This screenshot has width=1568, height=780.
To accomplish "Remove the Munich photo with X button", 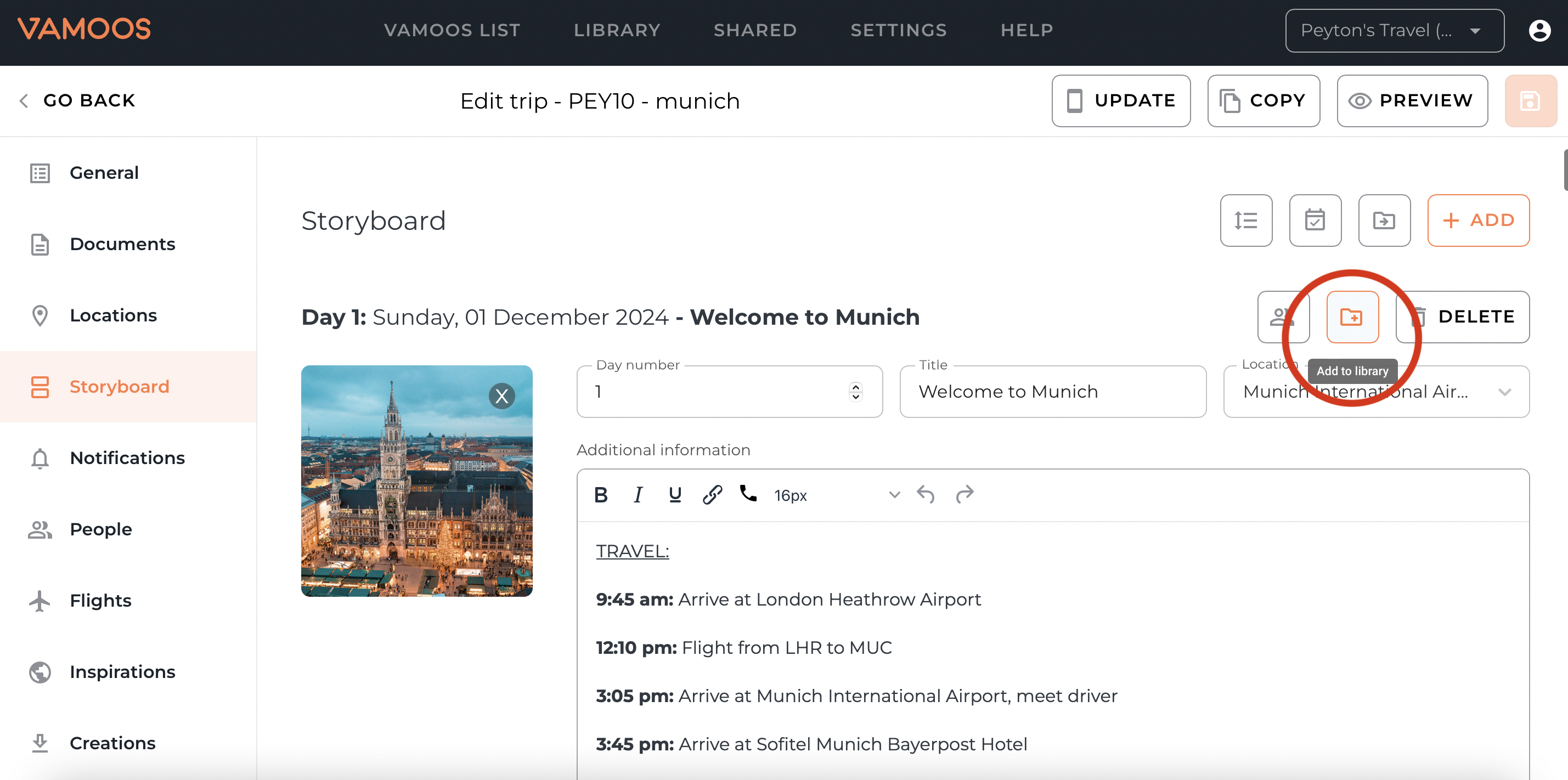I will coord(501,396).
